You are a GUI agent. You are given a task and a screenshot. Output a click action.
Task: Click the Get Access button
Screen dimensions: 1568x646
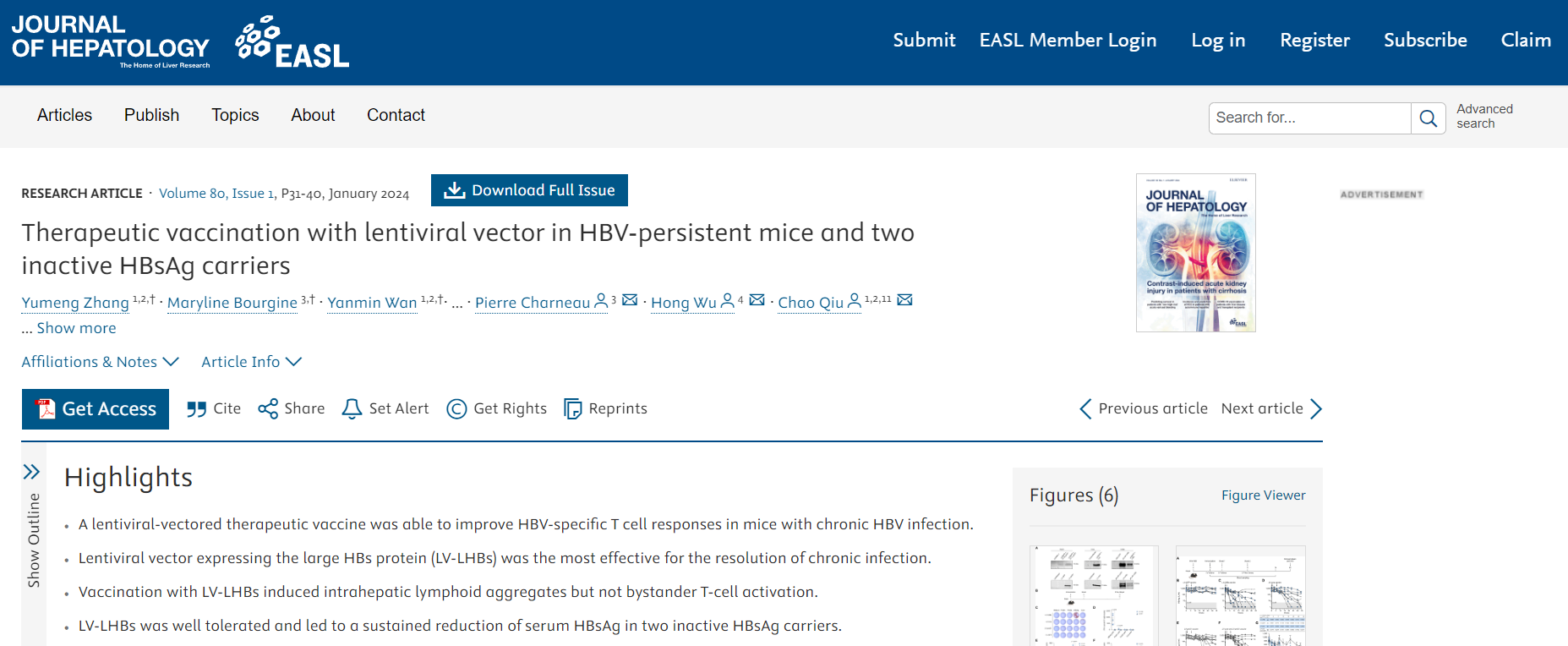[96, 409]
